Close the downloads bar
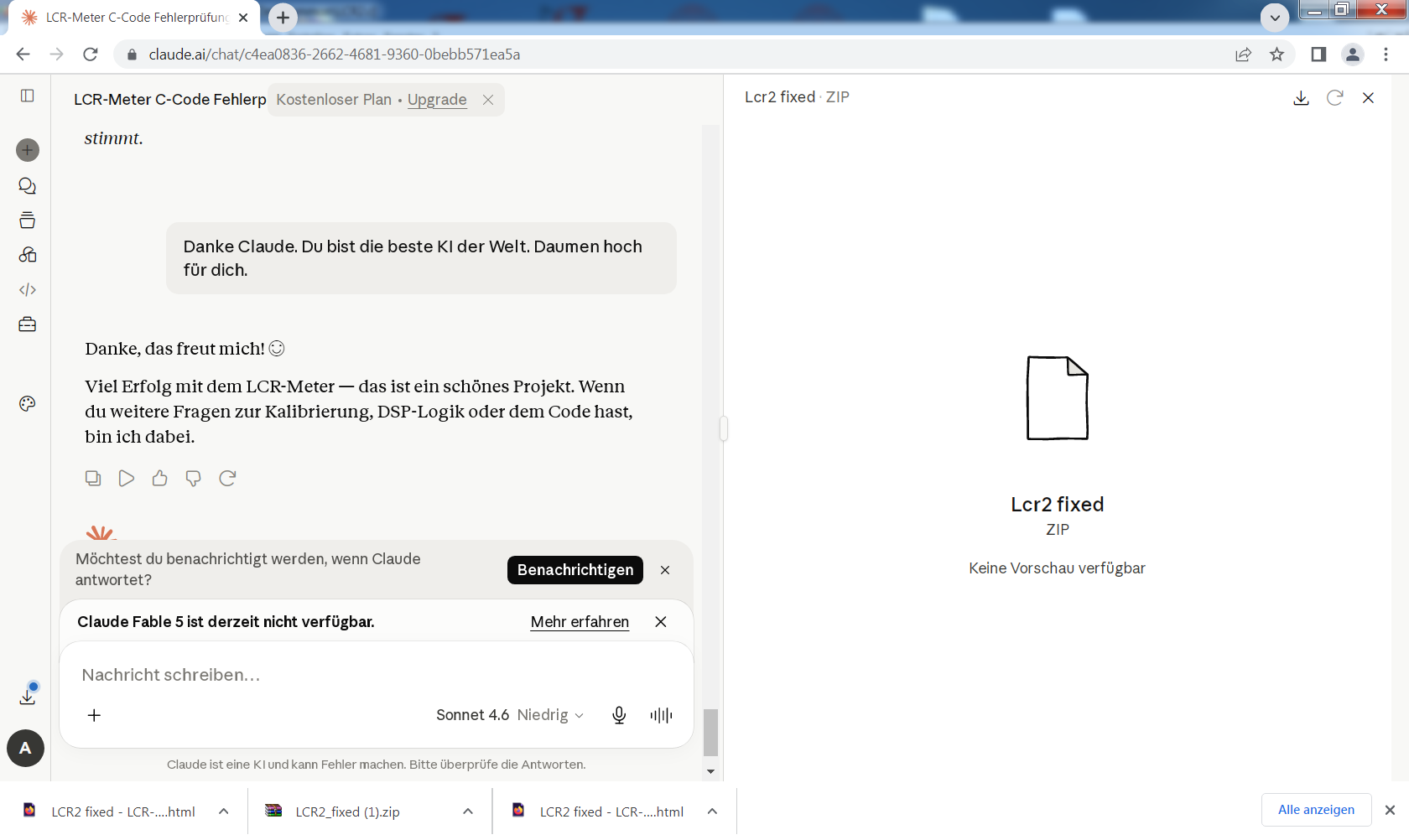This screenshot has height=840, width=1409. pos(1390,811)
